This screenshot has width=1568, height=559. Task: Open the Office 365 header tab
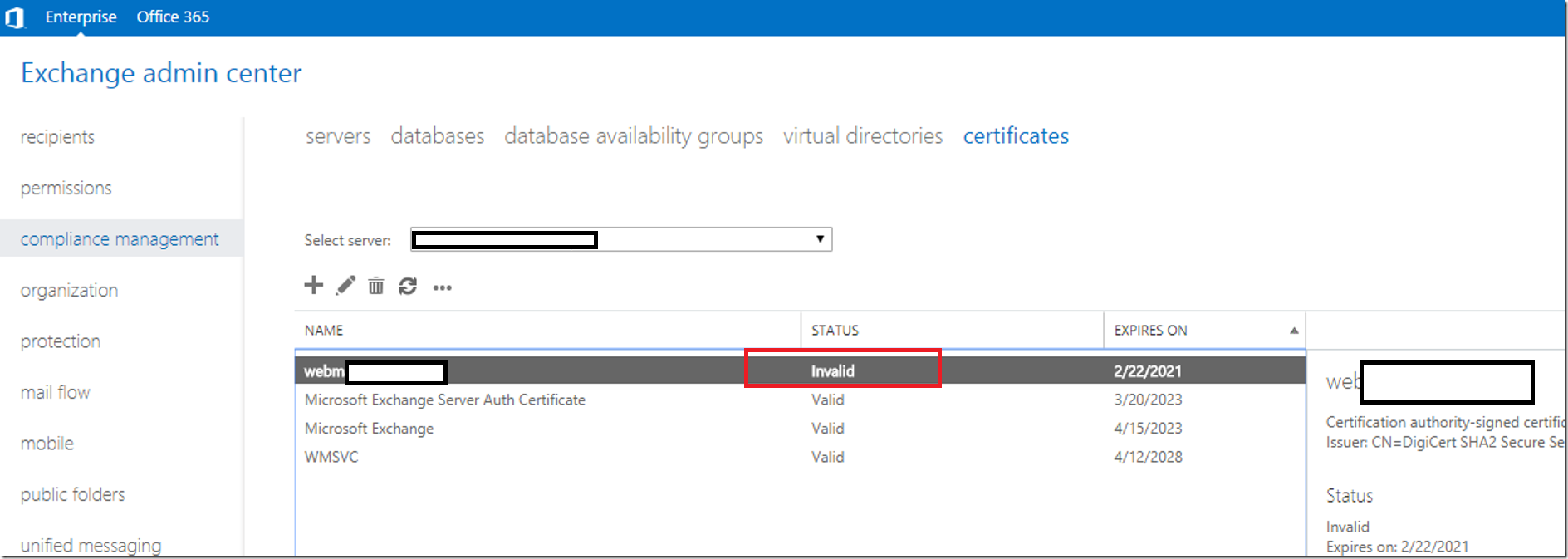tap(173, 17)
